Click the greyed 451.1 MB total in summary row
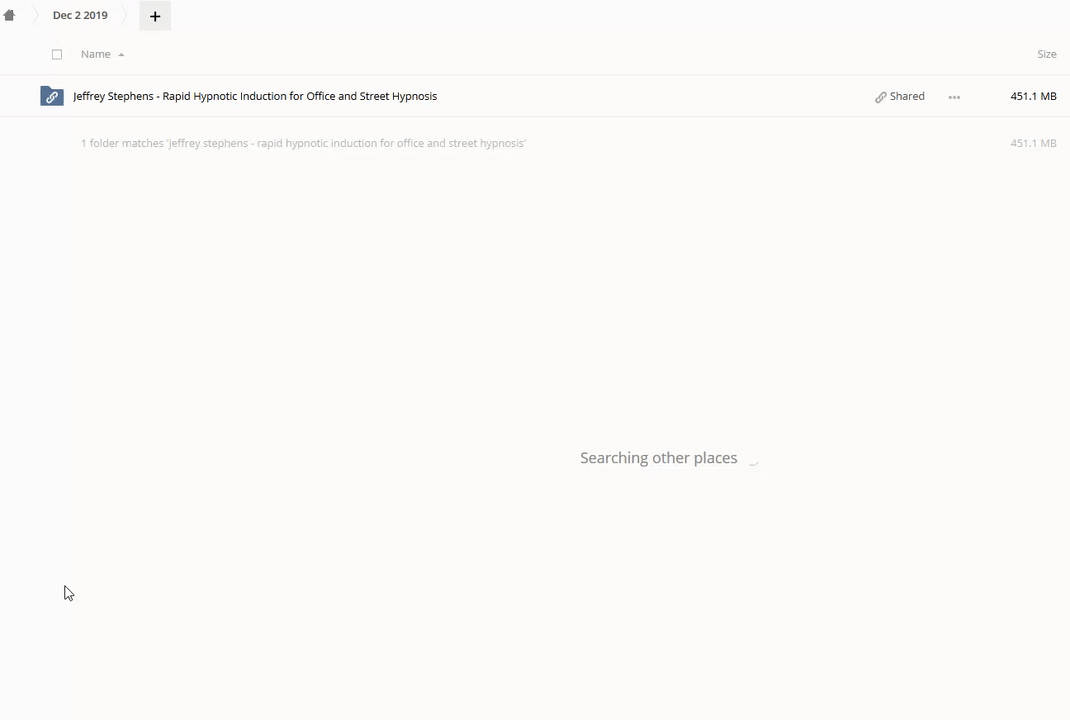 tap(1033, 143)
